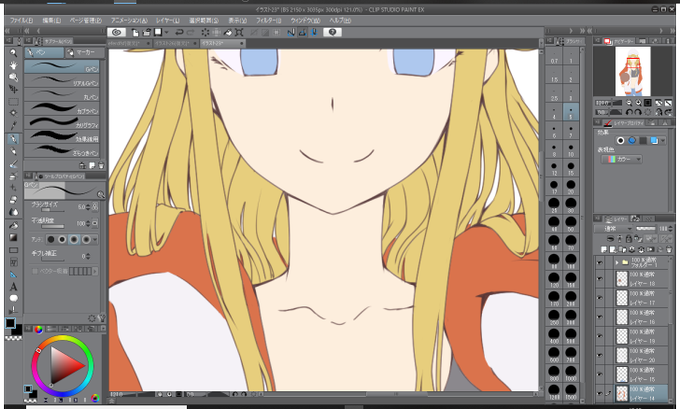The height and width of the screenshot is (409, 680).
Task: Select the Gペン sub tool
Action: point(62,66)
